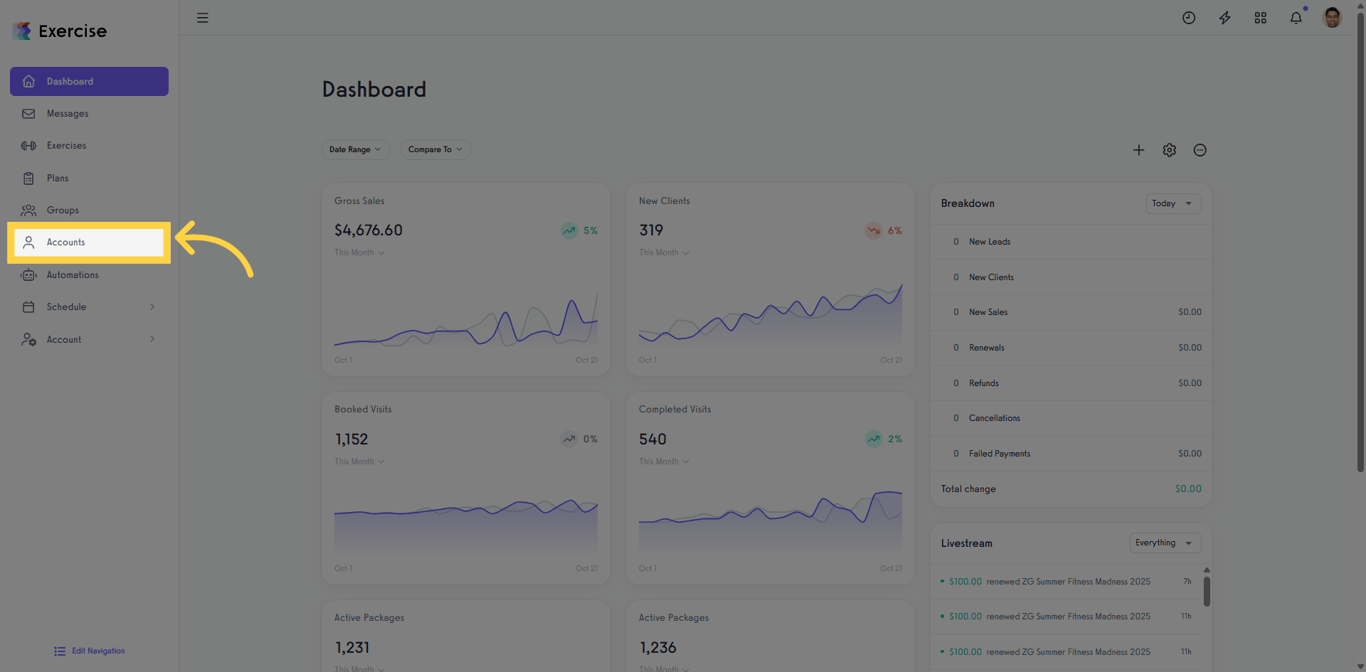Expand the Account sidebar section

pos(63,339)
